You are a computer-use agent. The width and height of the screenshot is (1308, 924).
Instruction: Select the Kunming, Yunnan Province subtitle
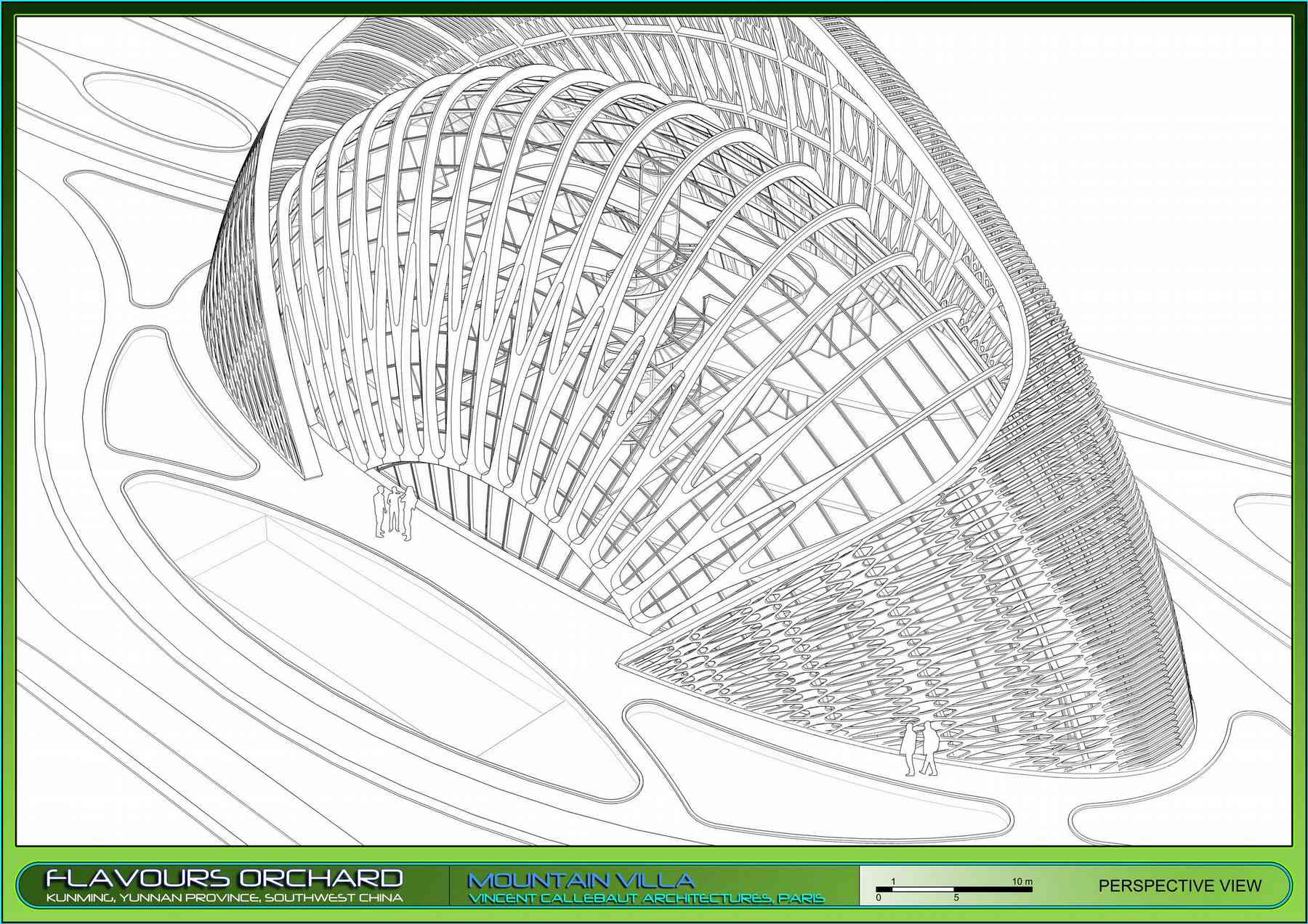tap(224, 898)
